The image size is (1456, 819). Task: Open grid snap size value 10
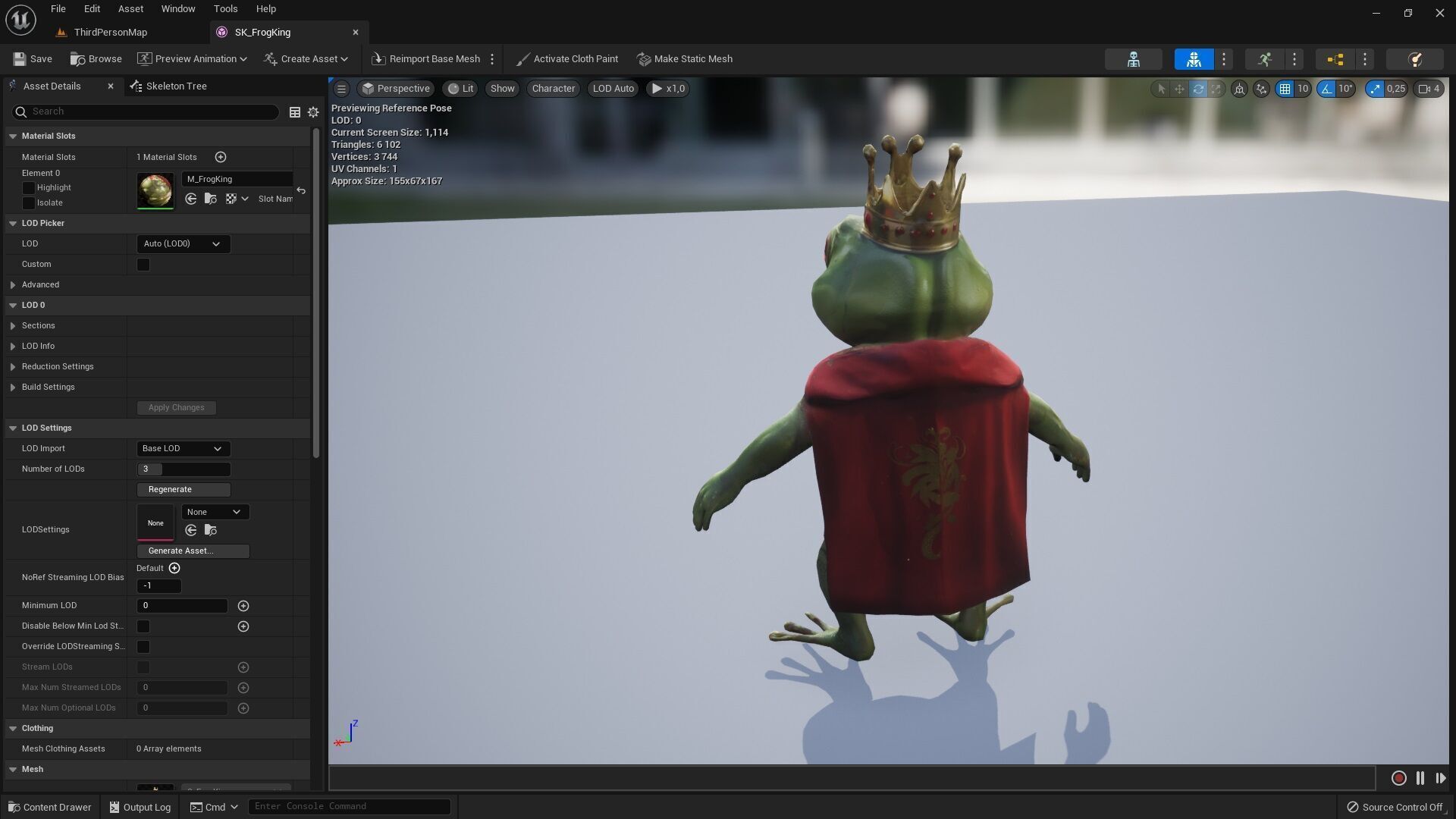click(x=1303, y=89)
